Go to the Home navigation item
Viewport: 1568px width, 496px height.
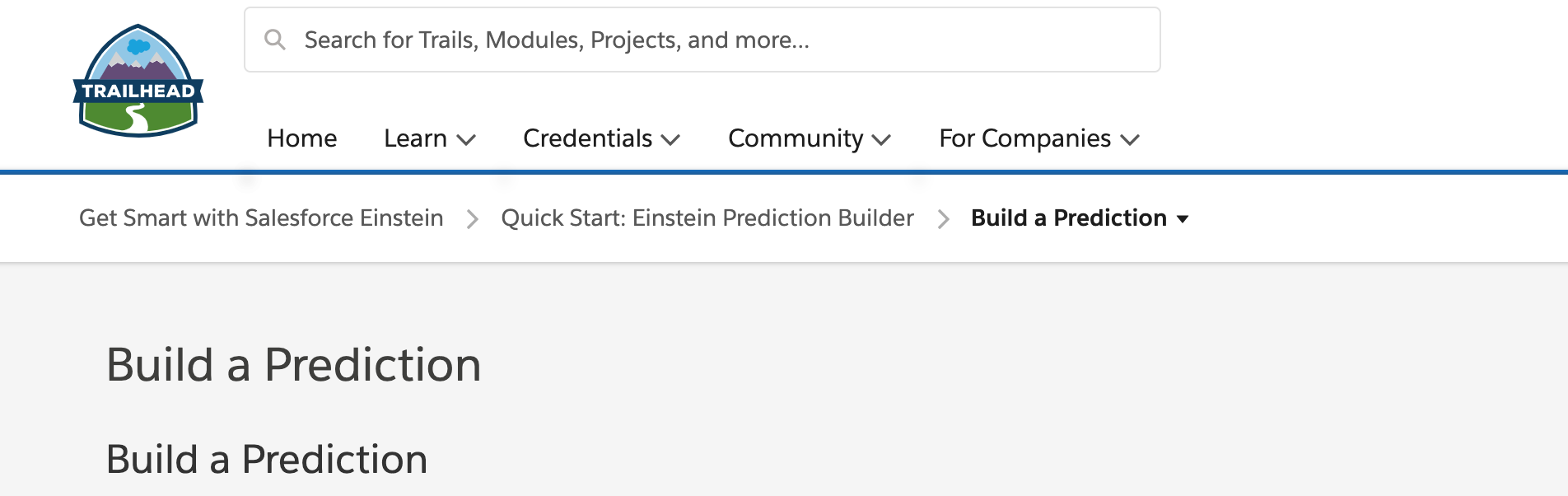[301, 138]
